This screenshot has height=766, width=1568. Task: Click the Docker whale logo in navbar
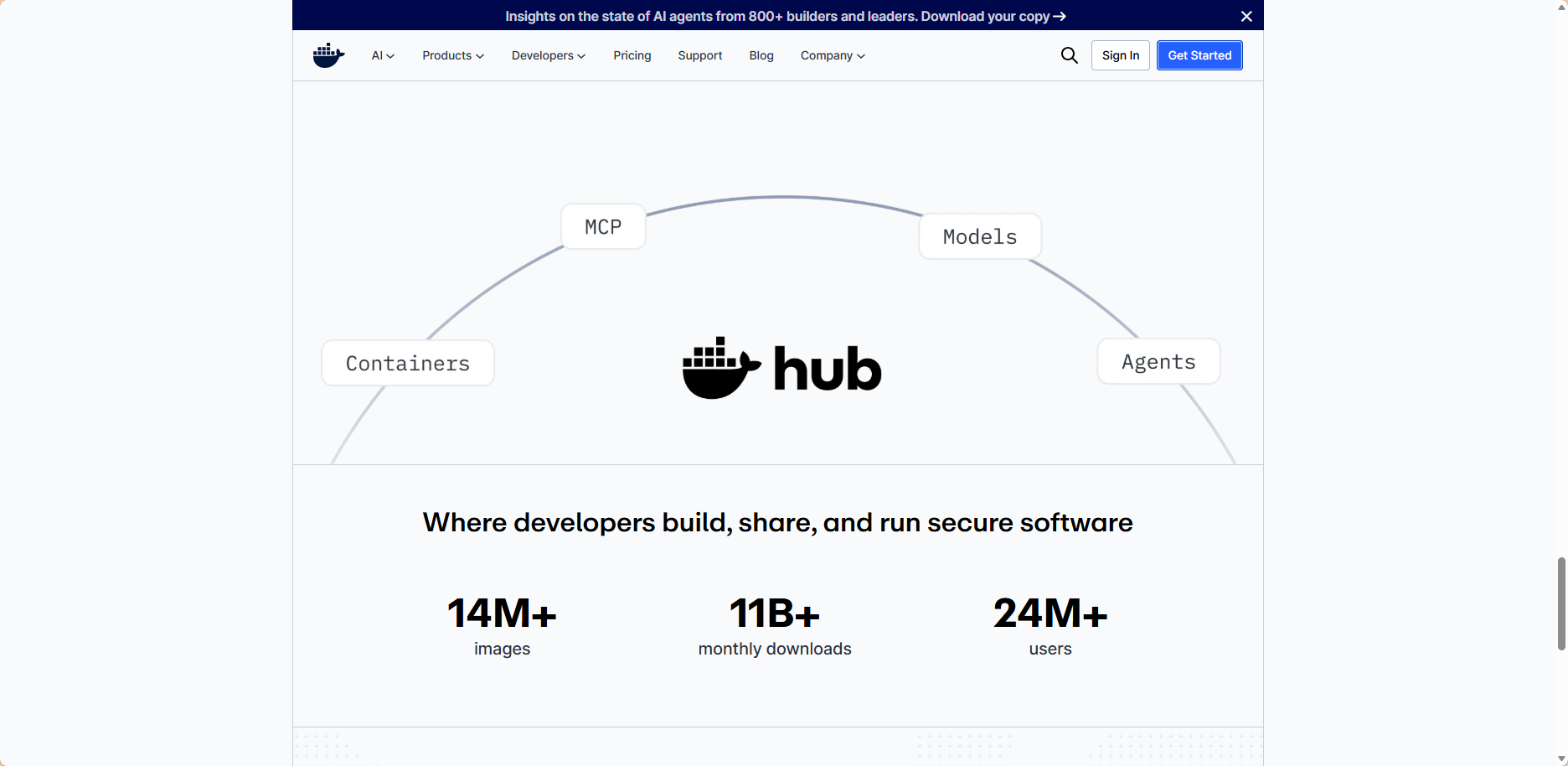point(328,55)
